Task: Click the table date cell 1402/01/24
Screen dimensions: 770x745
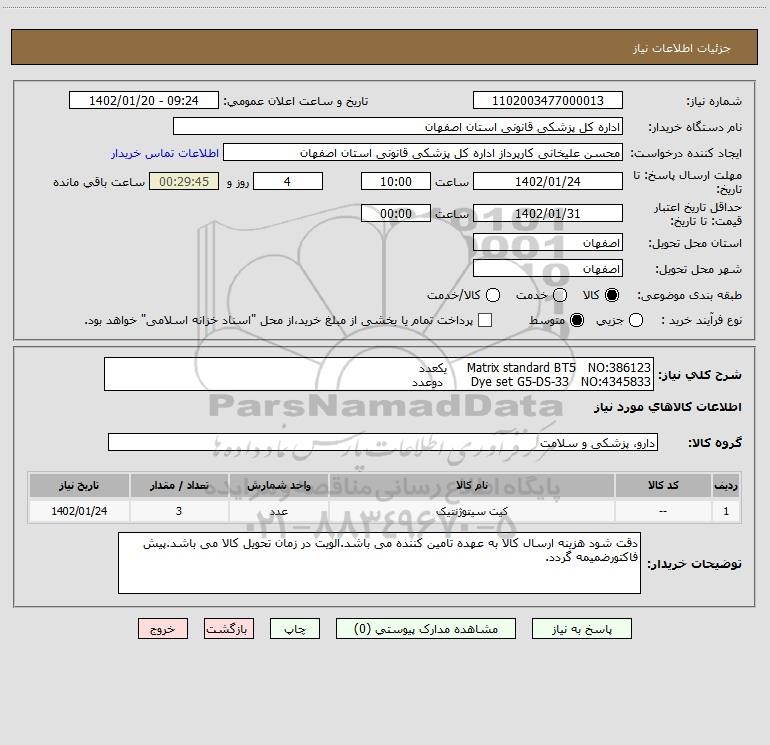Action: click(79, 511)
